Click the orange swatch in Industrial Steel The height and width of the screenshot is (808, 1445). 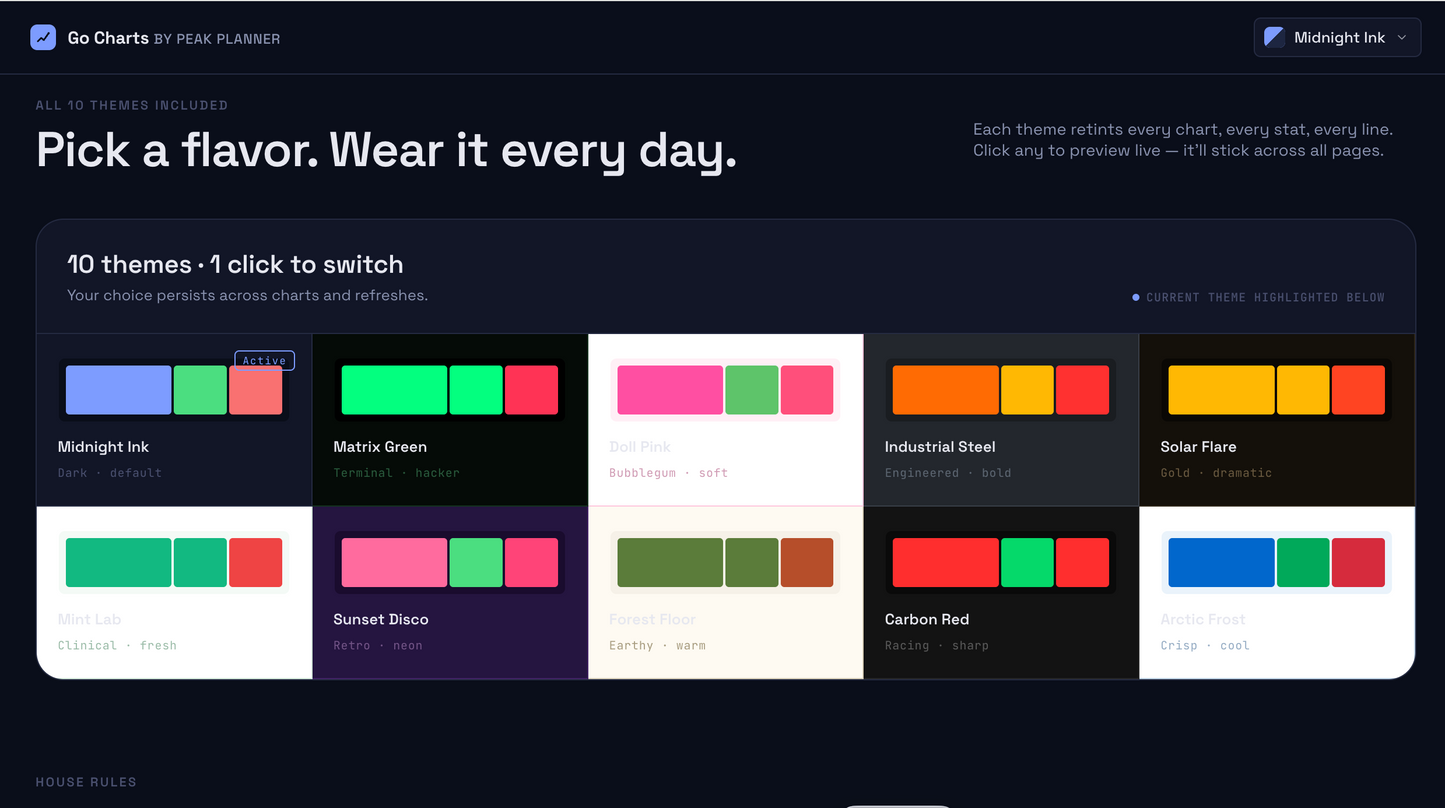946,390
